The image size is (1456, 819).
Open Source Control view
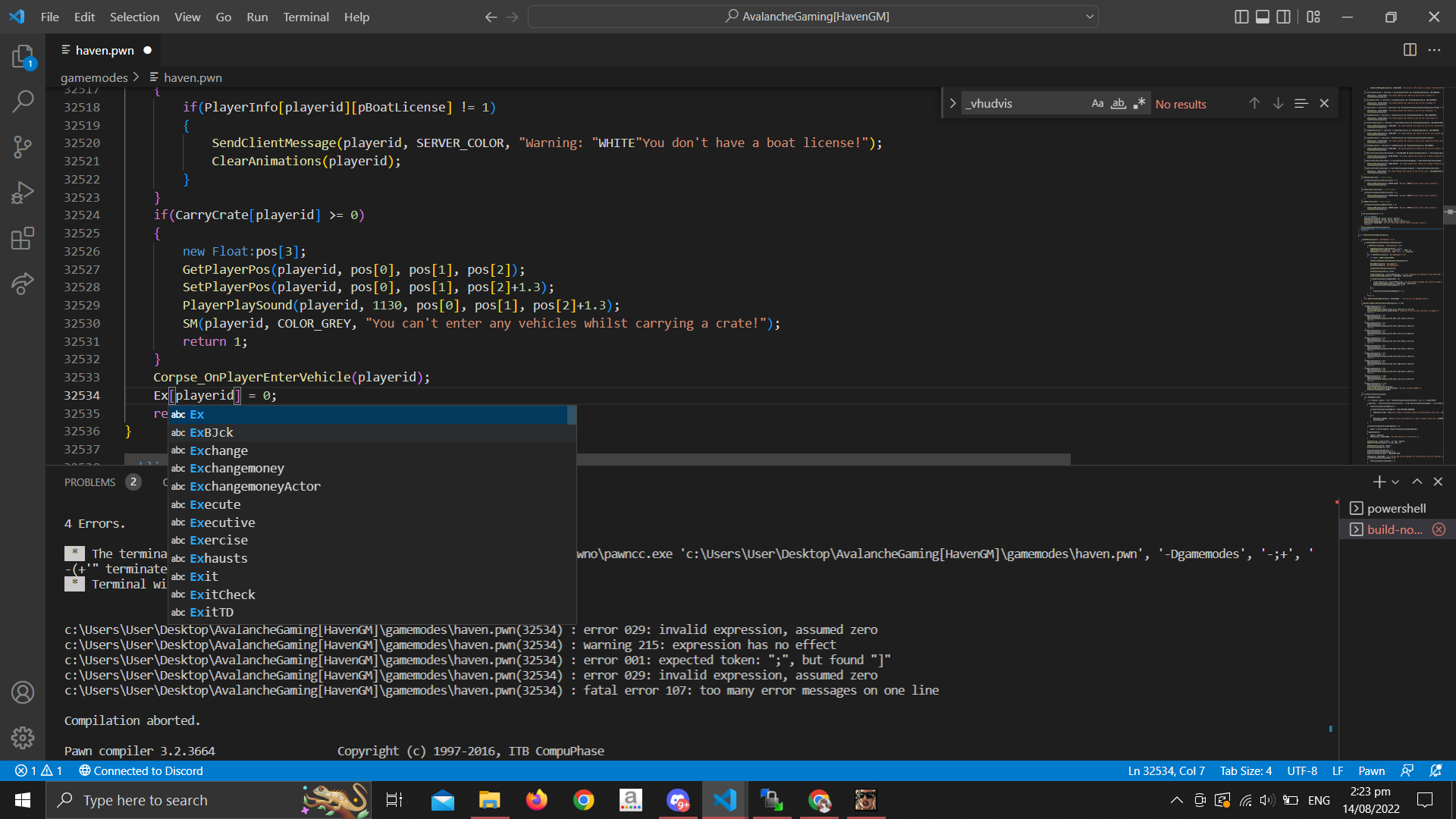pos(23,147)
